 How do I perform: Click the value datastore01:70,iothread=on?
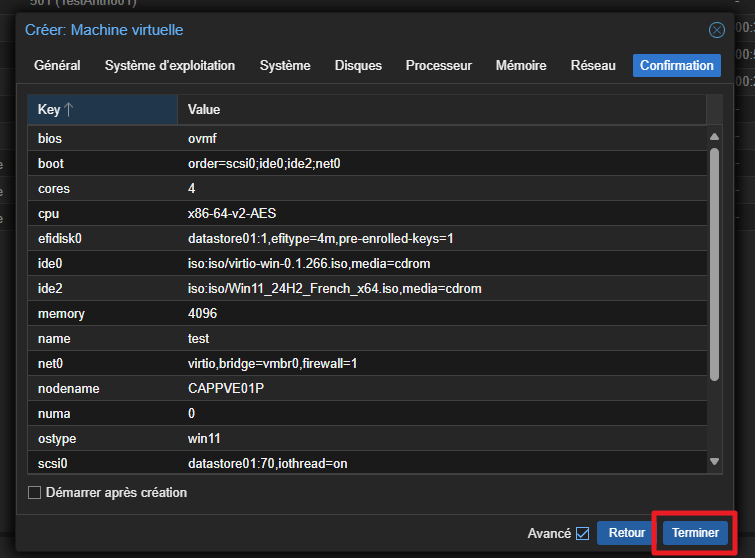pyautogui.click(x=268, y=464)
